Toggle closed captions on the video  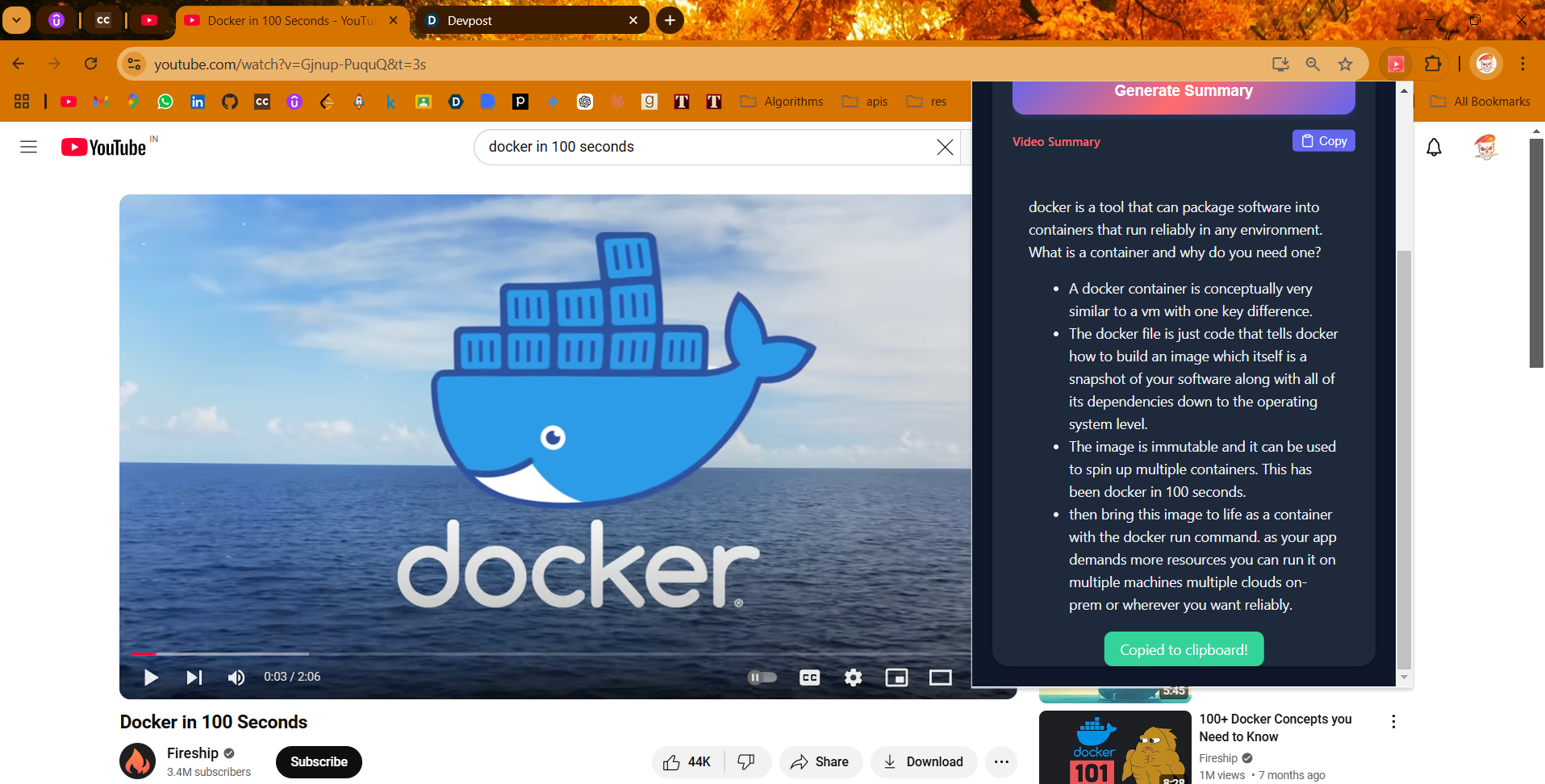click(810, 678)
